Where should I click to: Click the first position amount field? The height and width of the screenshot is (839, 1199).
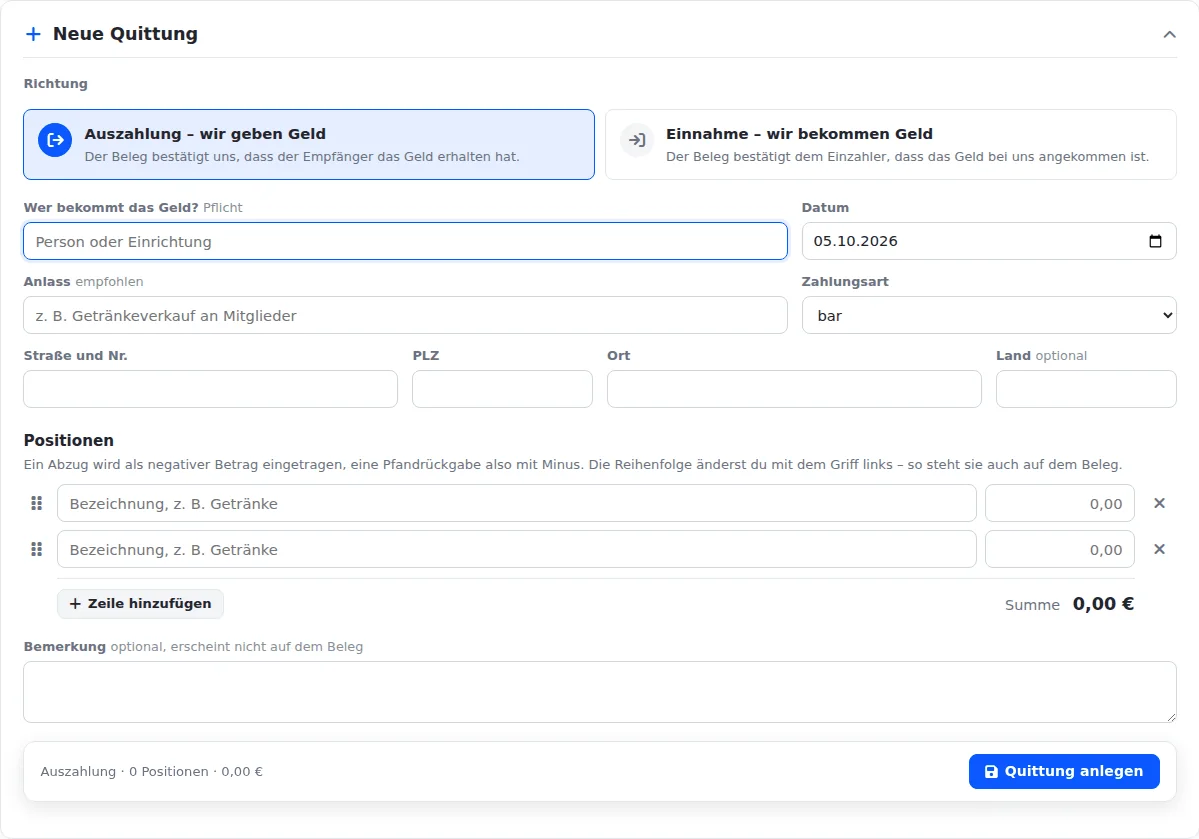coord(1060,503)
